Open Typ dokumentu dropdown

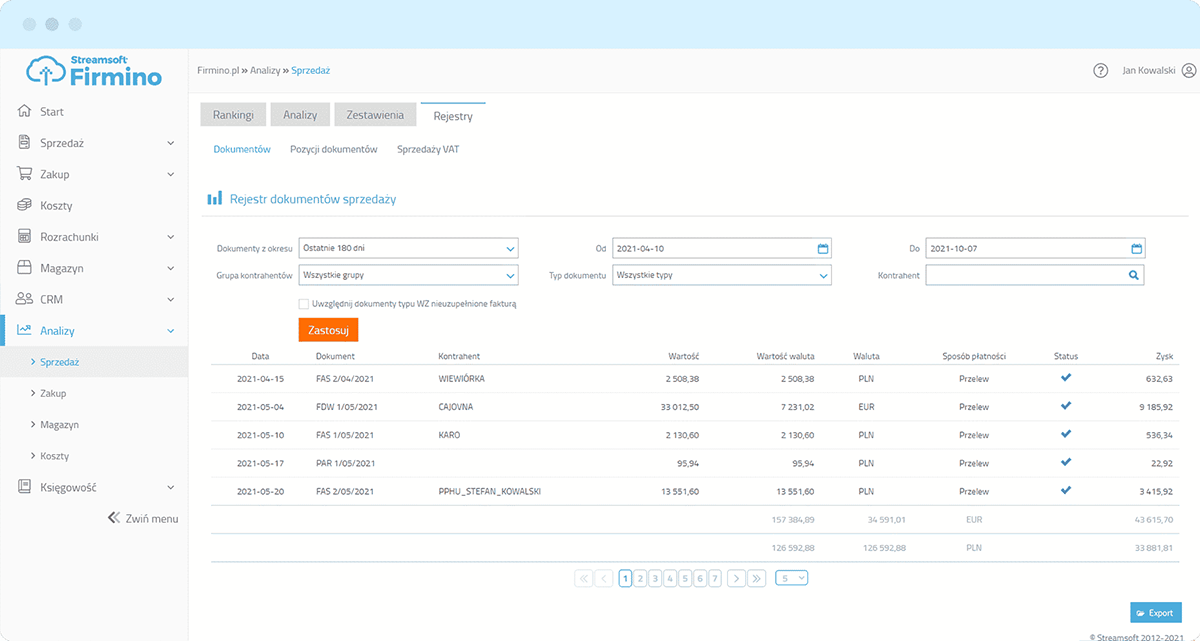pos(721,275)
